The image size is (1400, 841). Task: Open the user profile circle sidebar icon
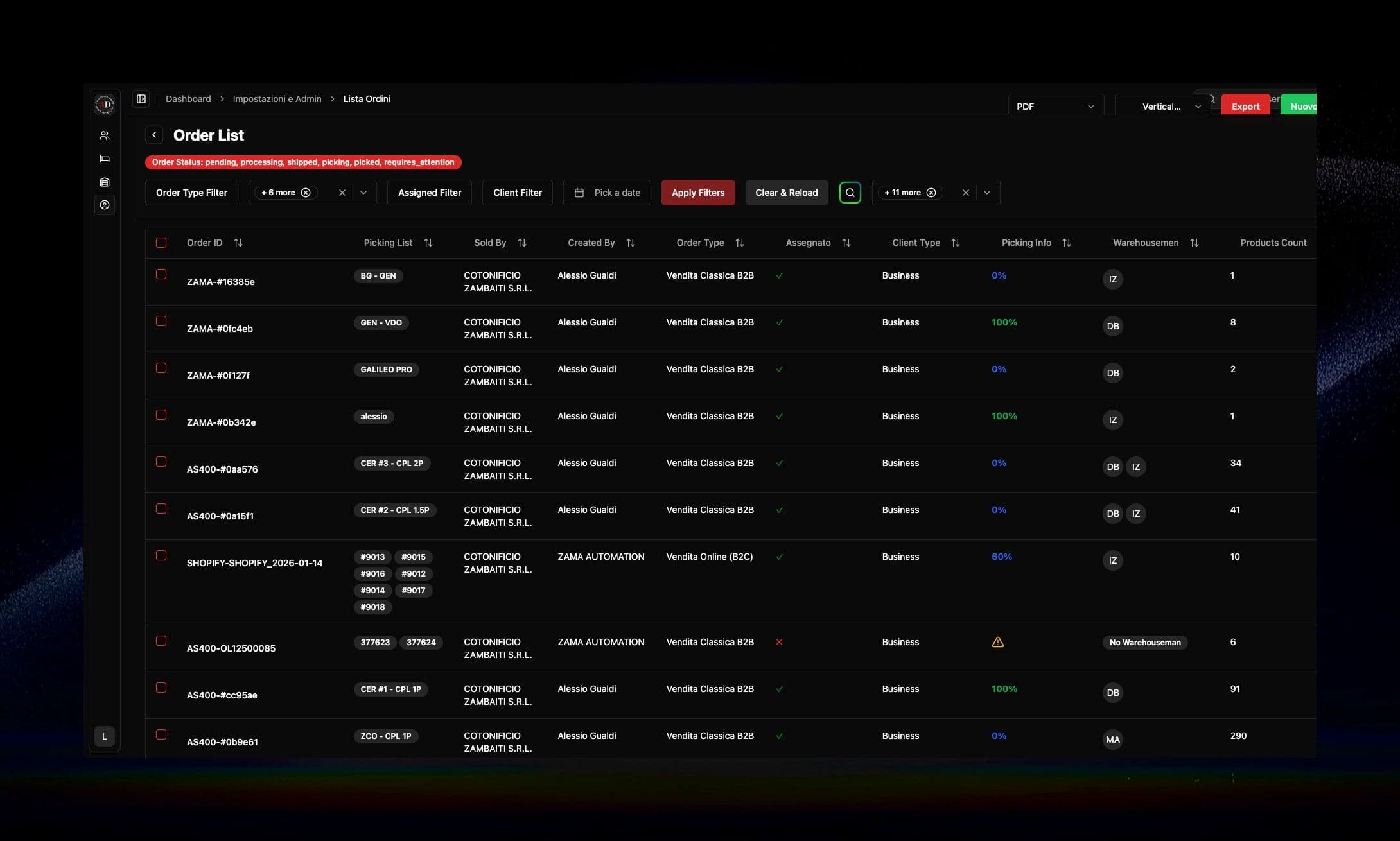(x=105, y=205)
